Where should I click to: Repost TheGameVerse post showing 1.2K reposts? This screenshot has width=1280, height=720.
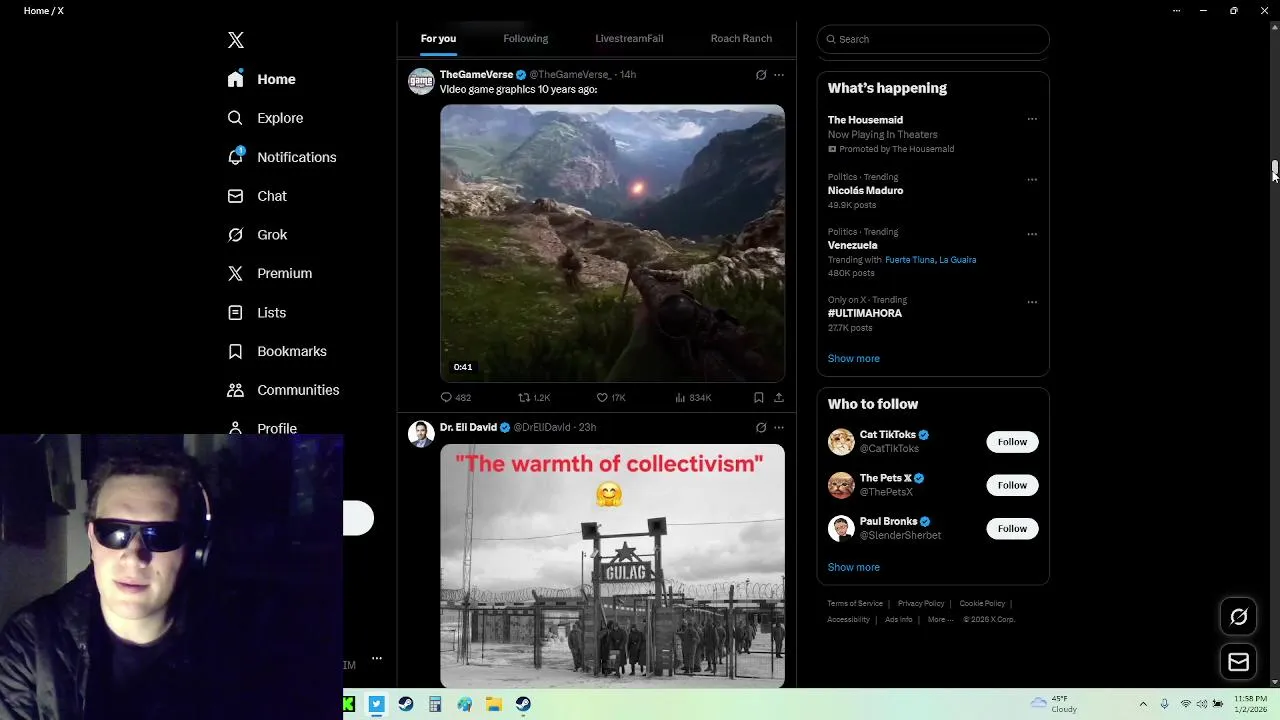point(534,397)
